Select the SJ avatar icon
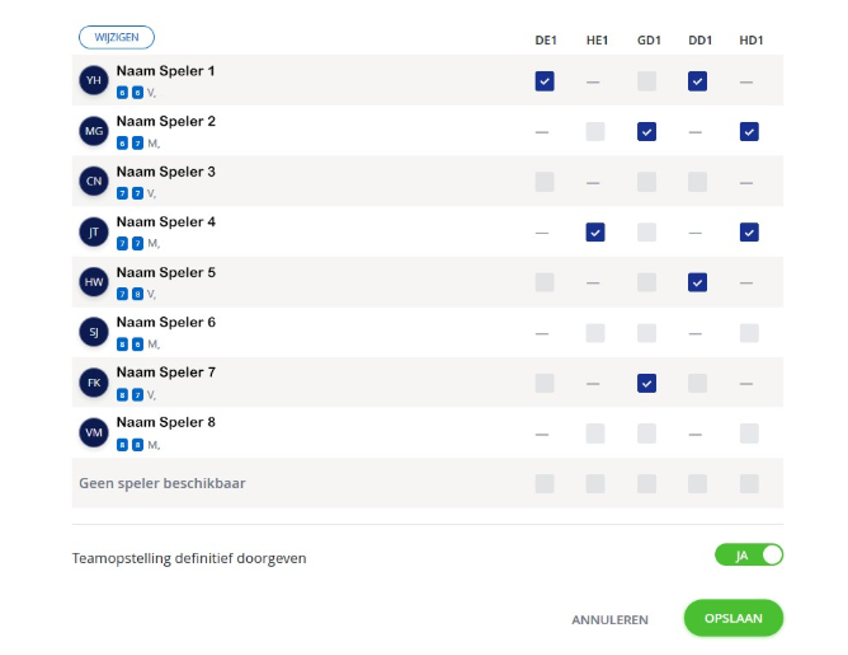The width and height of the screenshot is (848, 655). [x=93, y=332]
